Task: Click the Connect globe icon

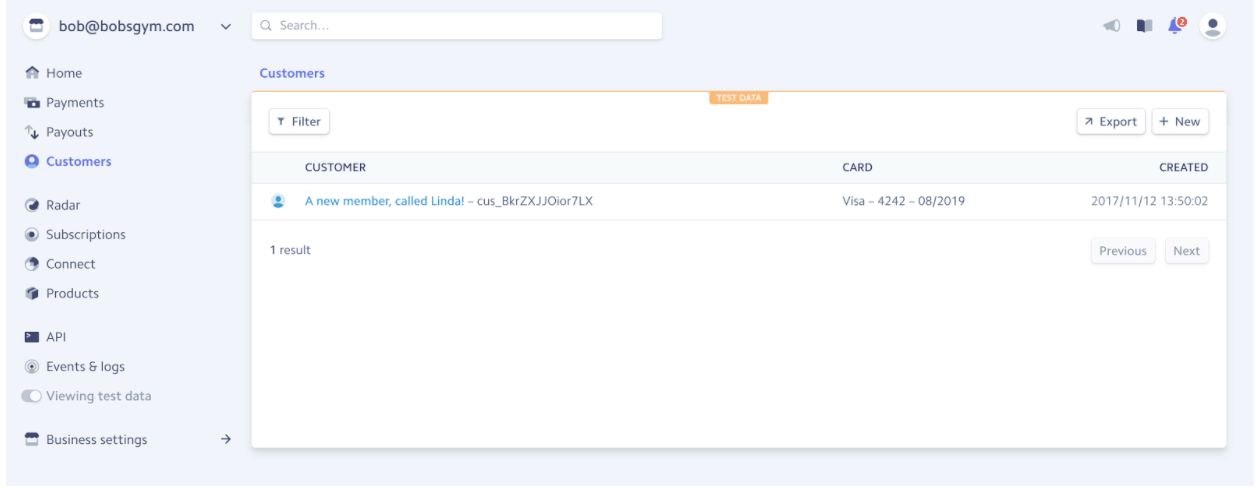Action: tap(32, 264)
